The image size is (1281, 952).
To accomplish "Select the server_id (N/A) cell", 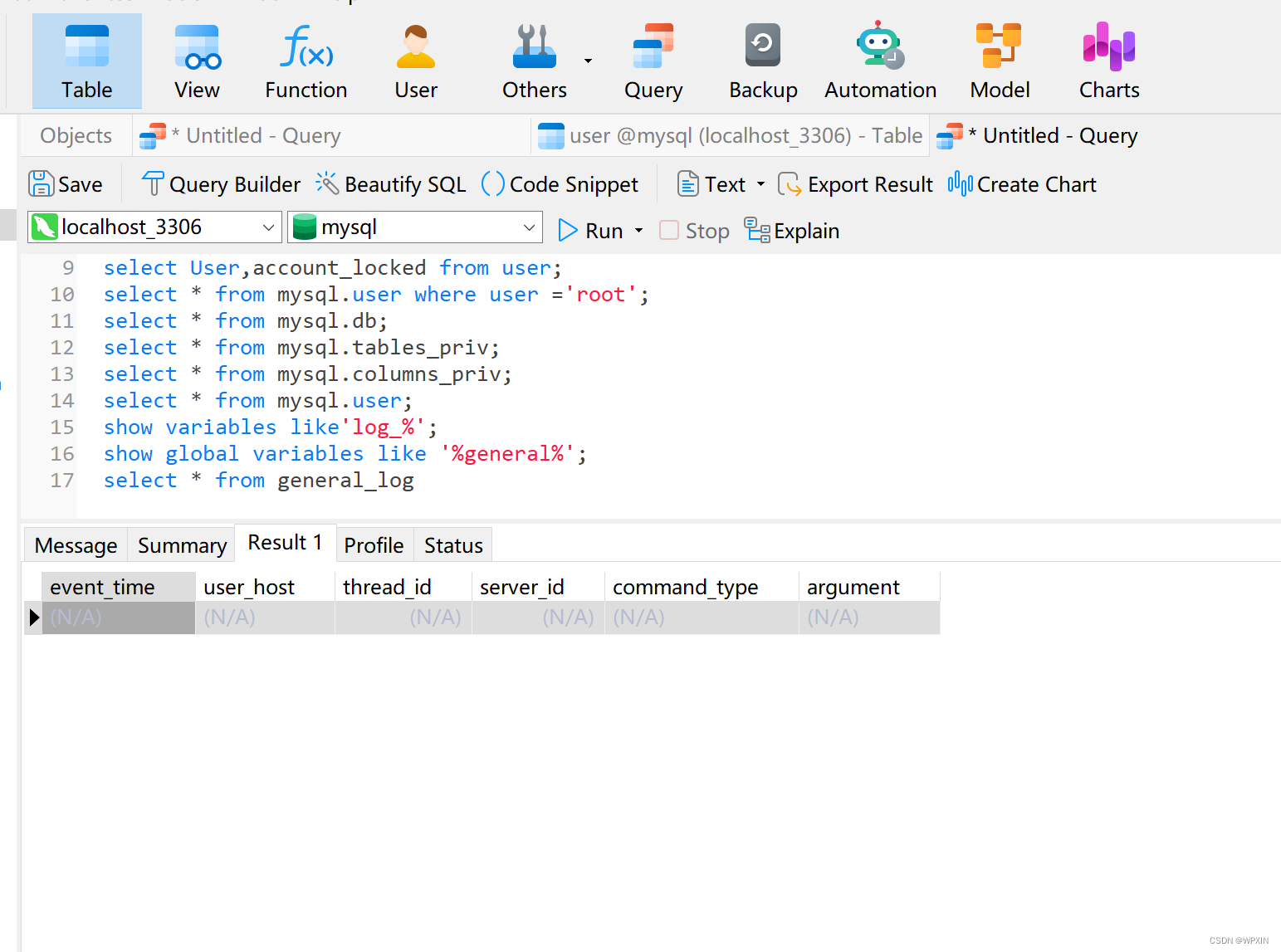I will click(x=538, y=618).
